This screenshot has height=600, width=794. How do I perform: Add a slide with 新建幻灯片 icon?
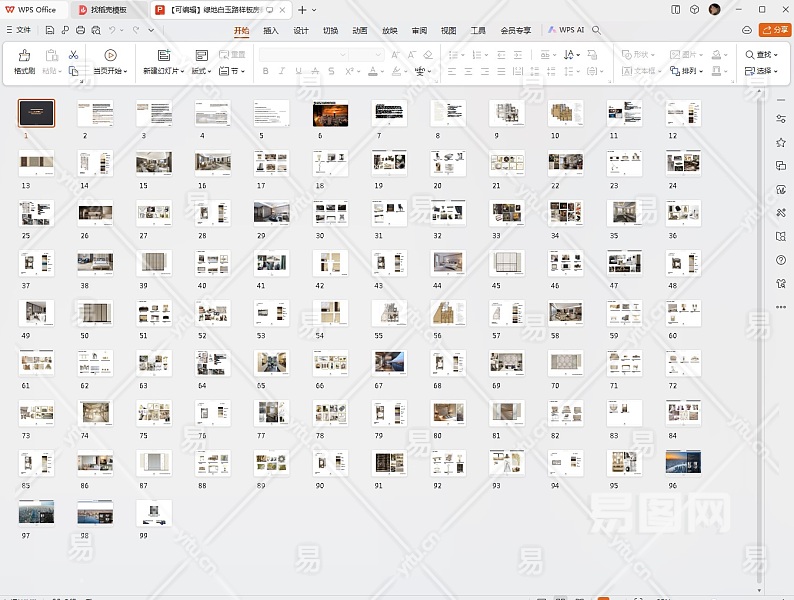tap(164, 56)
